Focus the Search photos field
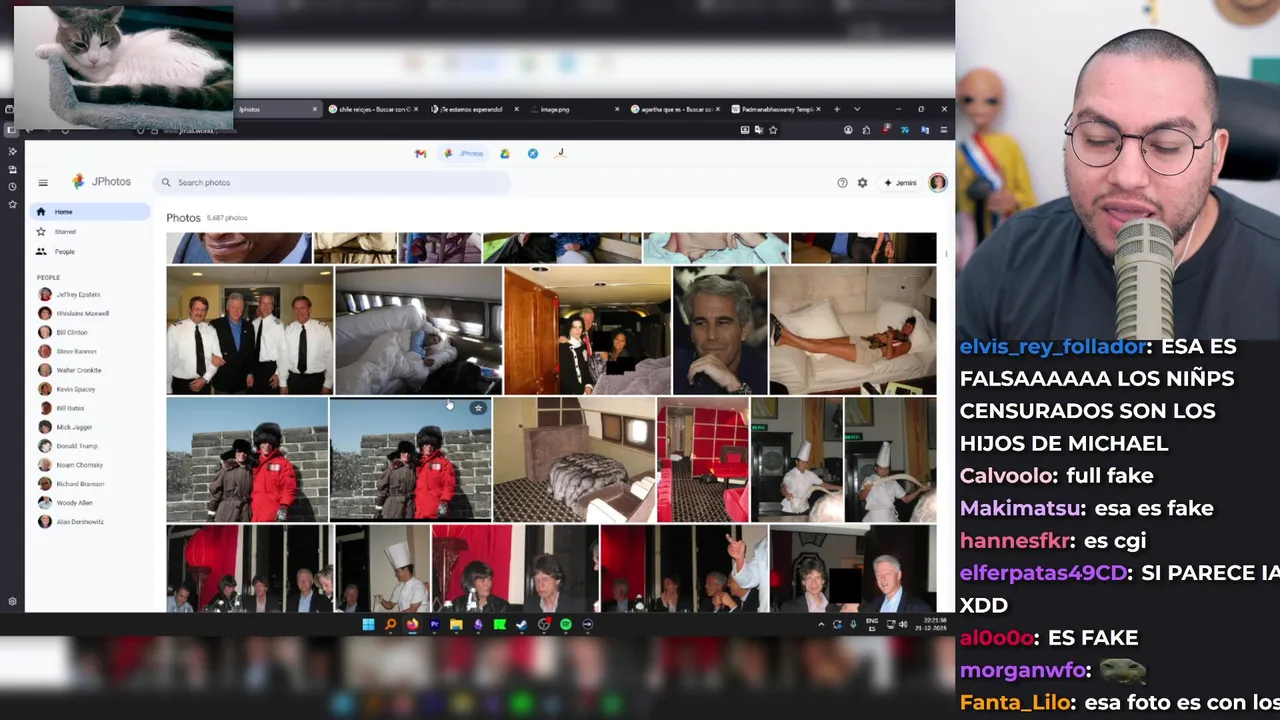Viewport: 1280px width, 720px height. coord(332,182)
